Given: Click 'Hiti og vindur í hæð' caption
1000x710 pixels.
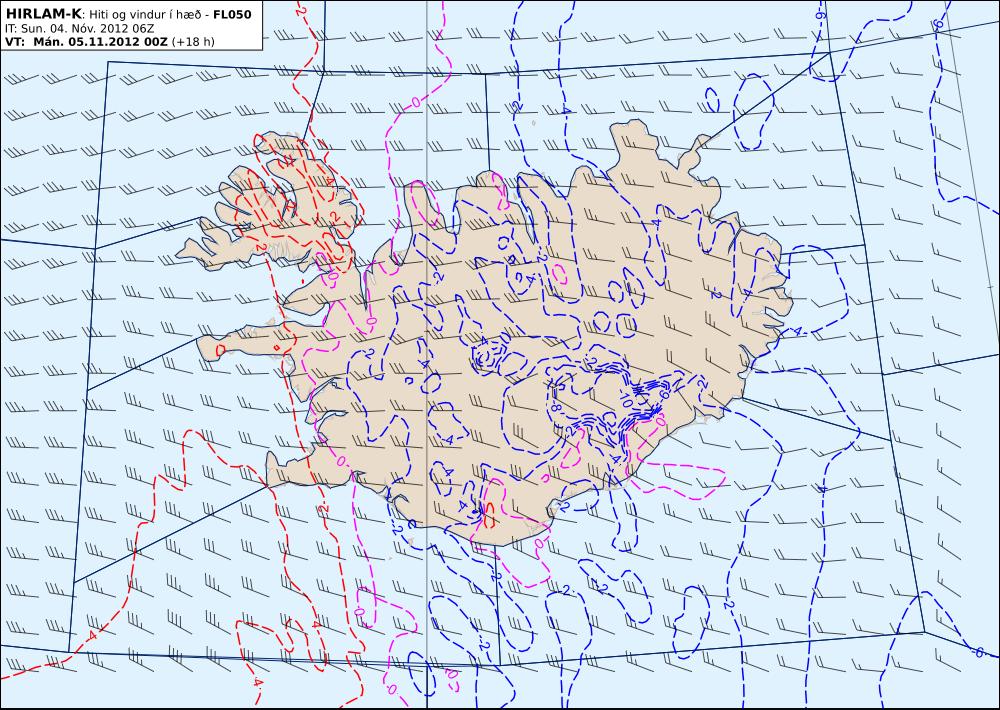Looking at the screenshot, I should [145, 15].
